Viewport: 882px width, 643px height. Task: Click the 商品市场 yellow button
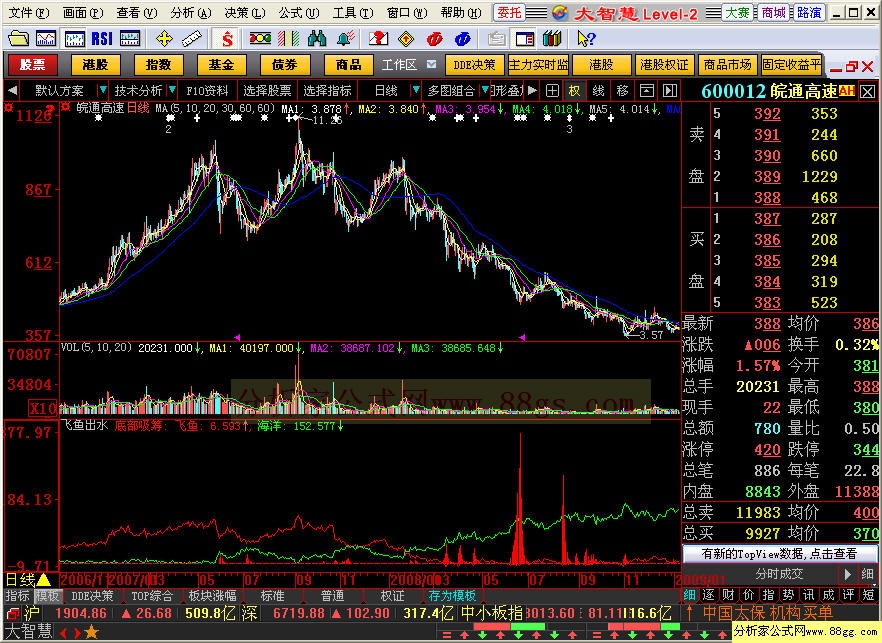[727, 65]
